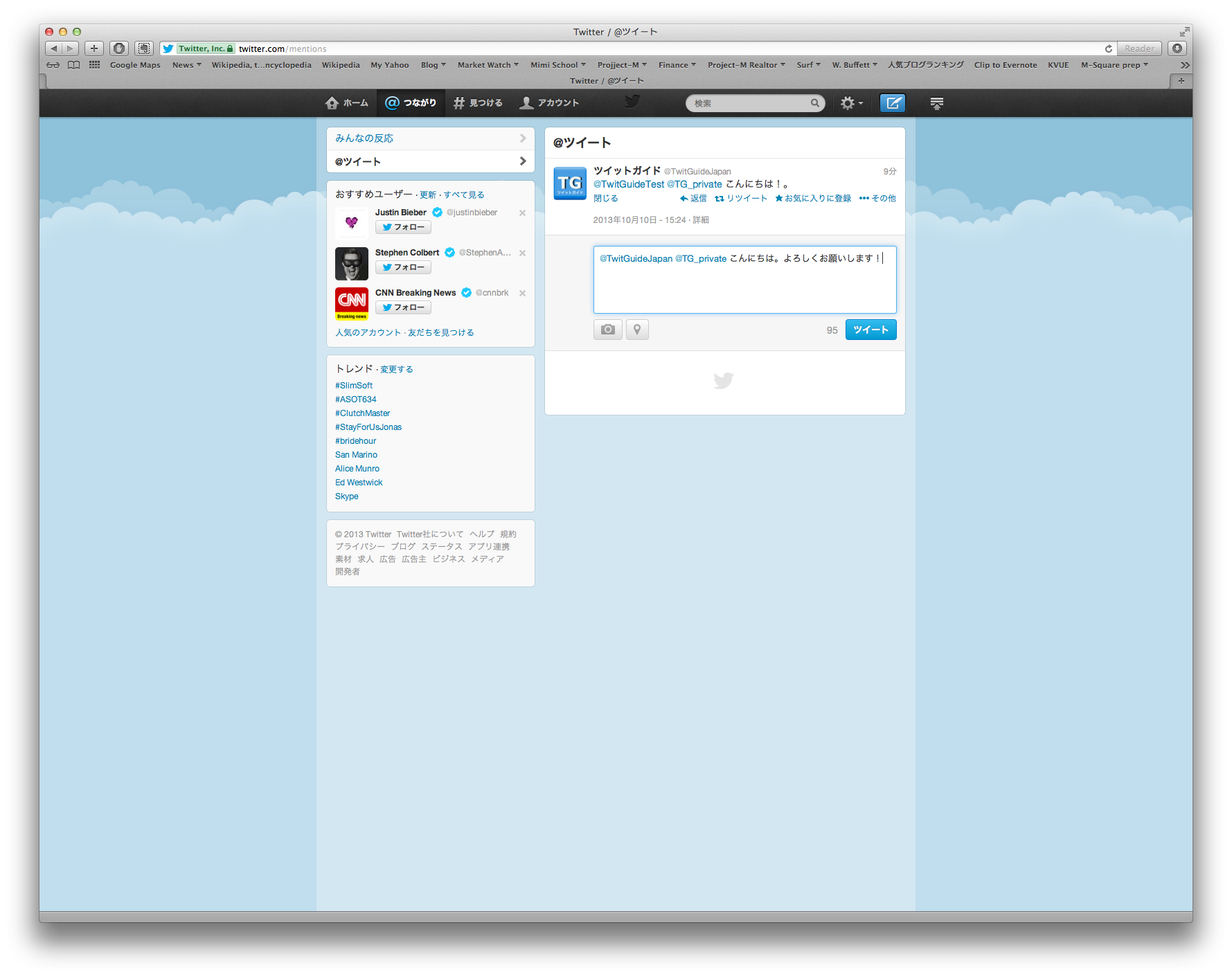Screen dimensions: 1232x977
Task: Open Justin Bieber's avatar
Action: click(x=352, y=224)
